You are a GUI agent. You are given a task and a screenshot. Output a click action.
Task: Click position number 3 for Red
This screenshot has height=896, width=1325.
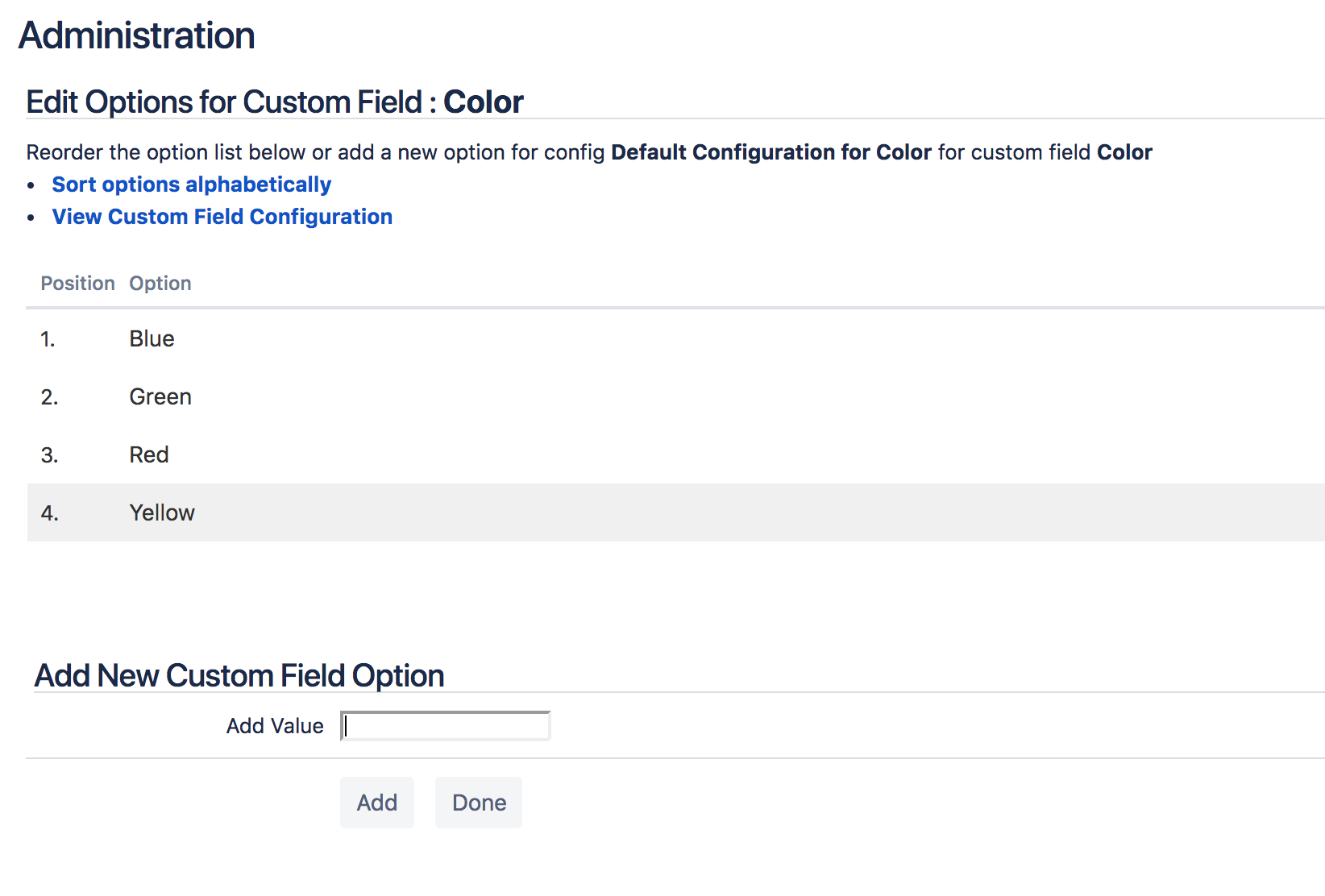(x=49, y=455)
